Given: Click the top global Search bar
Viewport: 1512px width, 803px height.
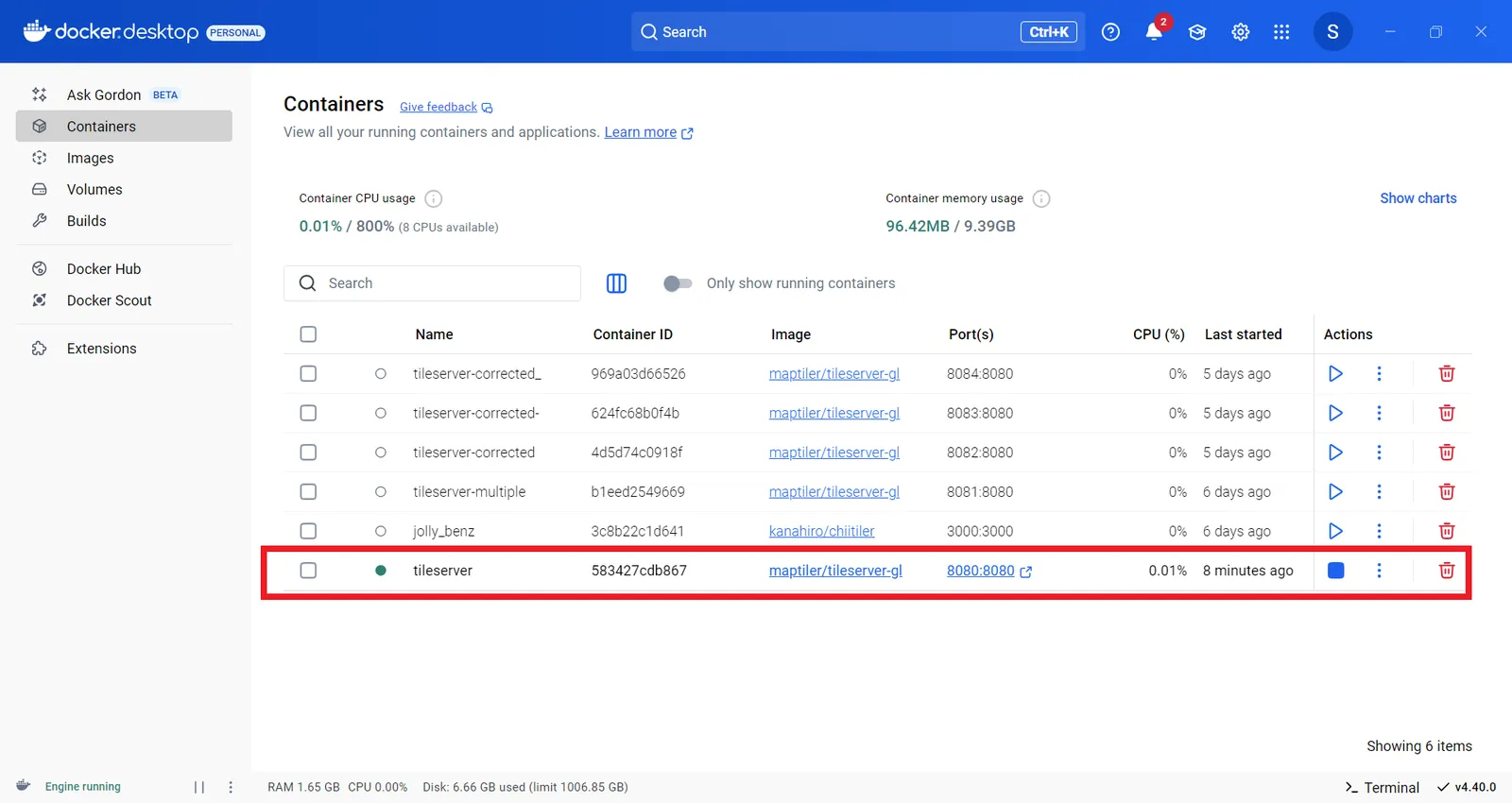Looking at the screenshot, I should click(x=858, y=32).
